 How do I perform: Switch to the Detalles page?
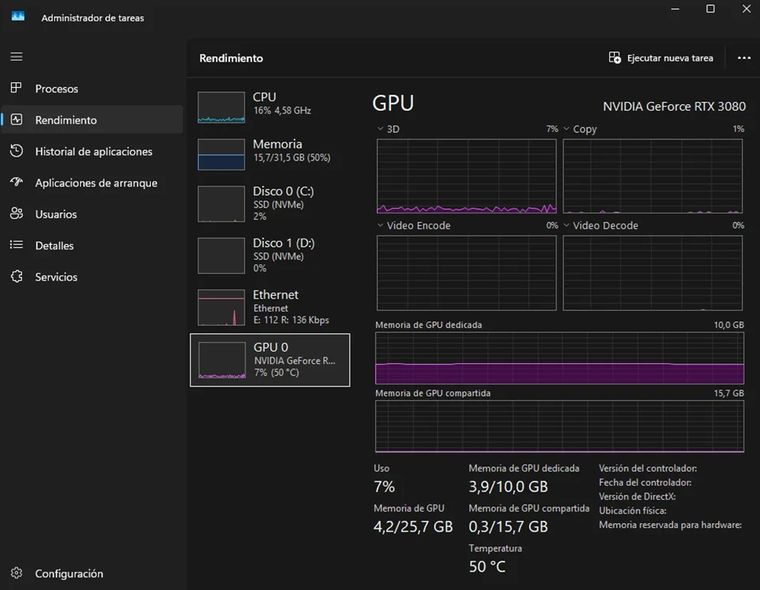click(x=92, y=245)
